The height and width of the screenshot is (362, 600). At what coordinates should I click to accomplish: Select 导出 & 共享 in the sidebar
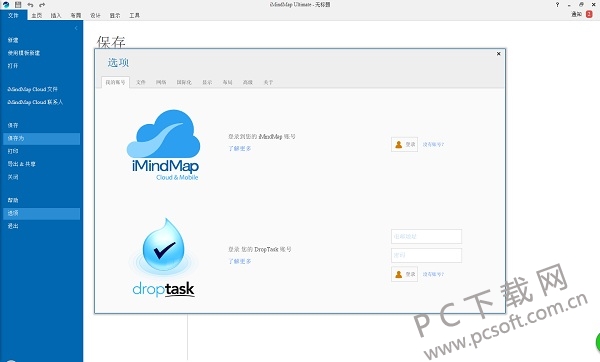(21, 164)
